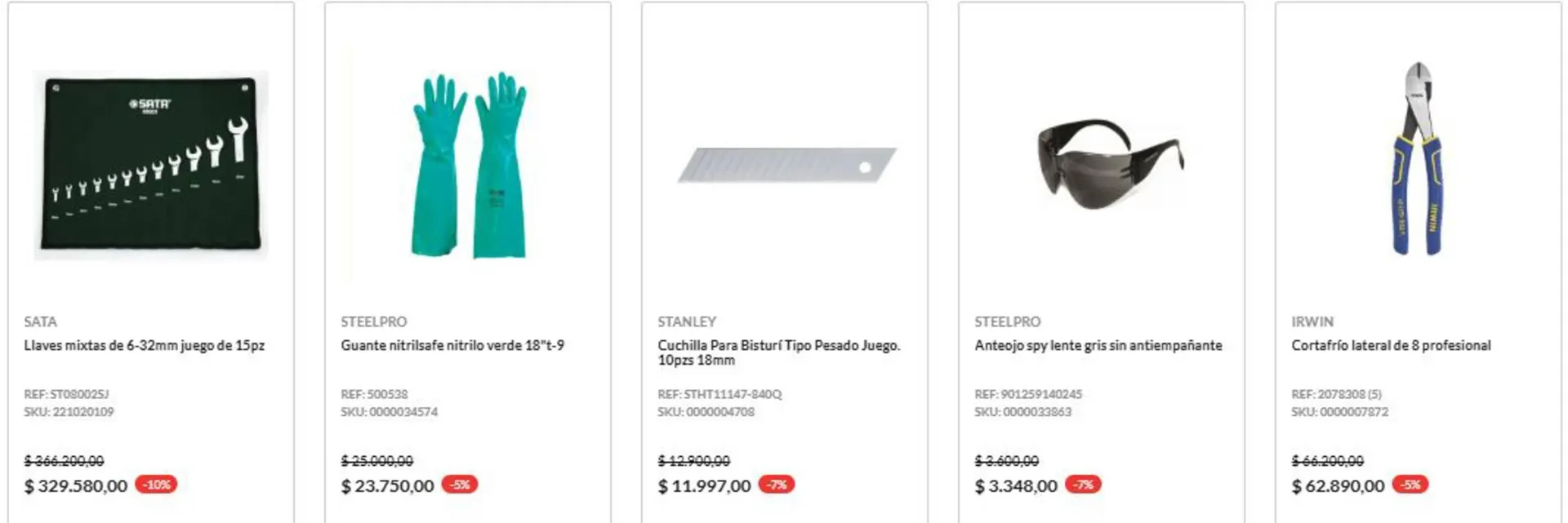Open the Stanley blade product image

point(786,166)
